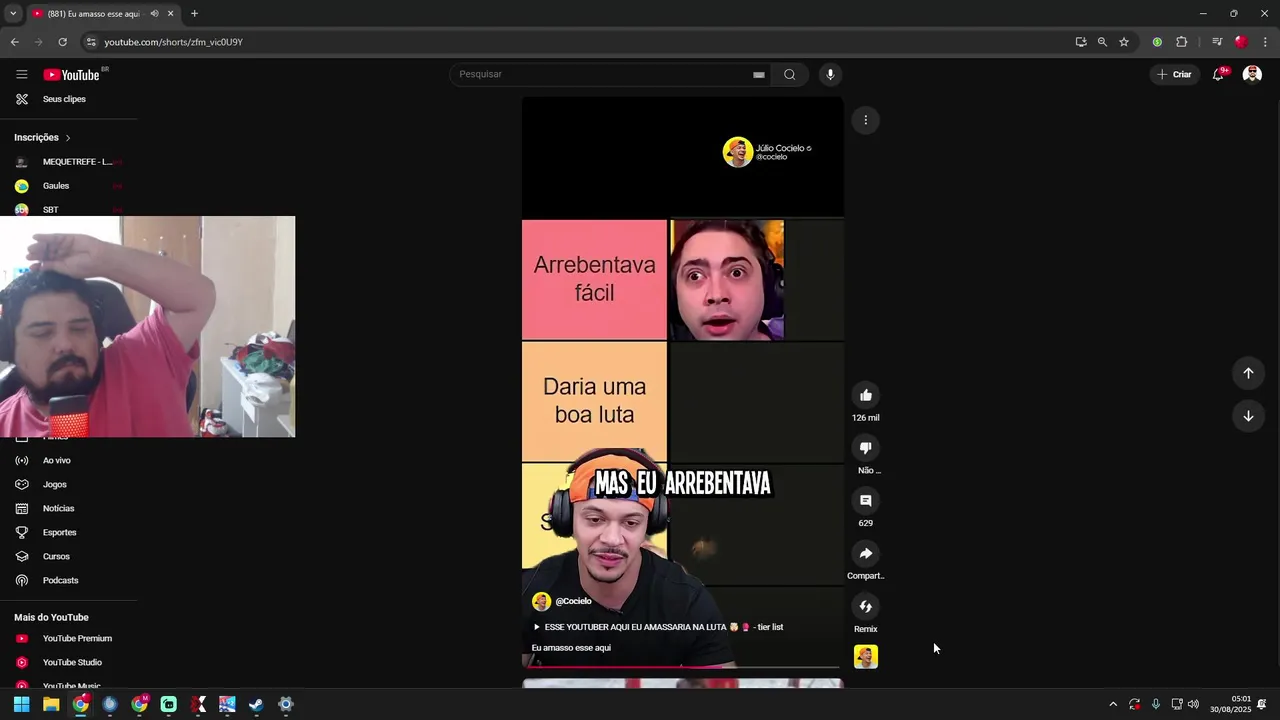Seek using the Short's red progress bar
This screenshot has width=1280, height=720.
pos(683,666)
